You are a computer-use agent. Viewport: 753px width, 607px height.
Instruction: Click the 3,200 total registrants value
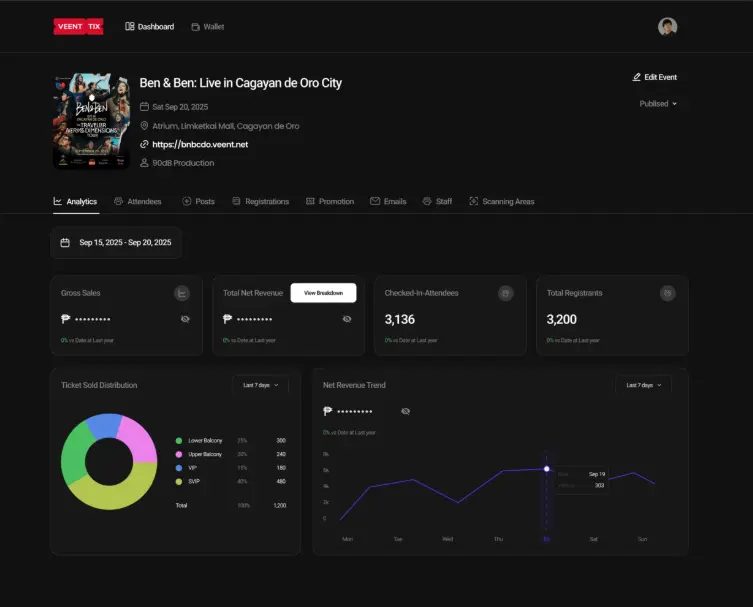561,319
